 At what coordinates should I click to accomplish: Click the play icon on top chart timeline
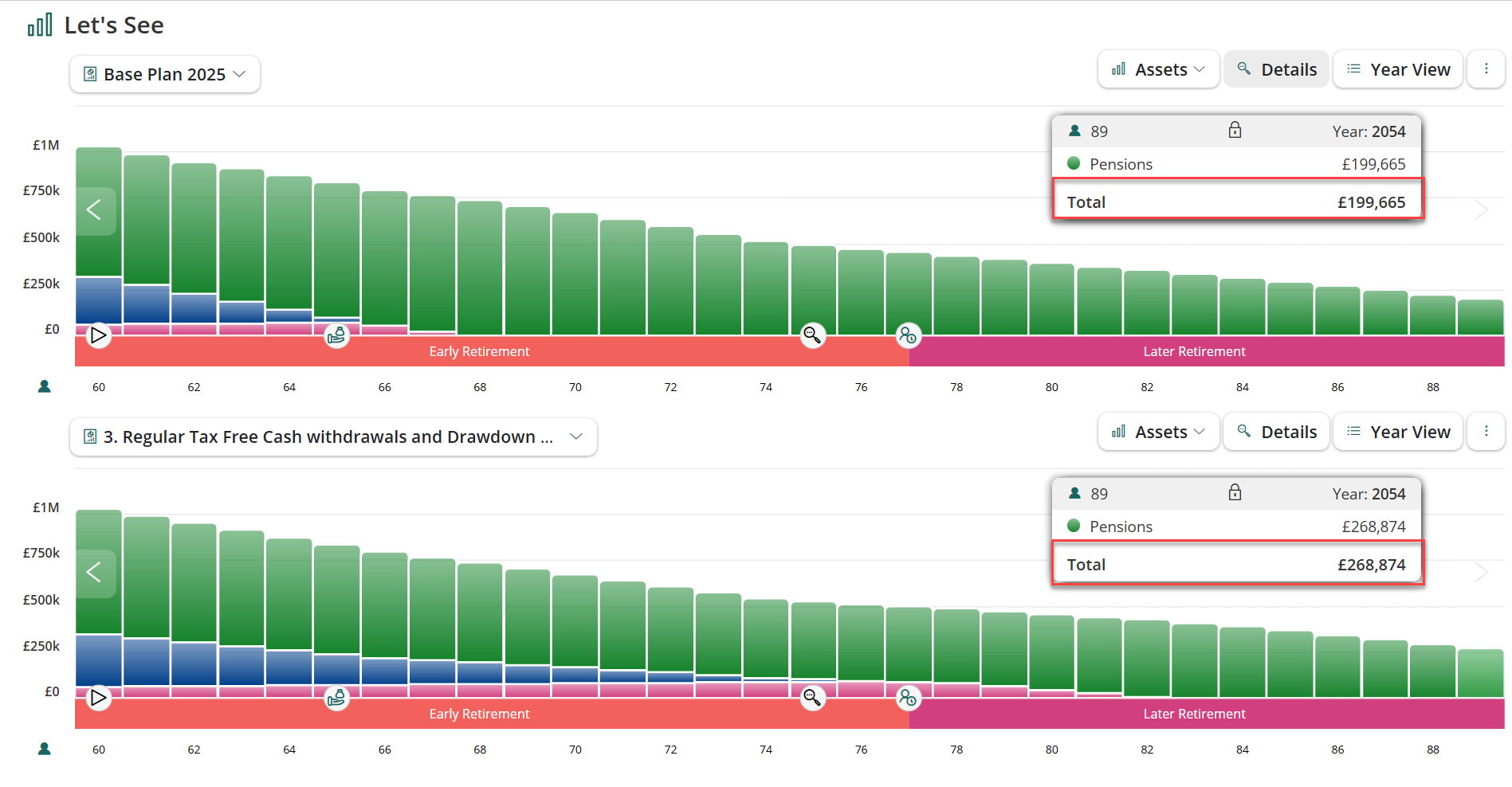(98, 335)
